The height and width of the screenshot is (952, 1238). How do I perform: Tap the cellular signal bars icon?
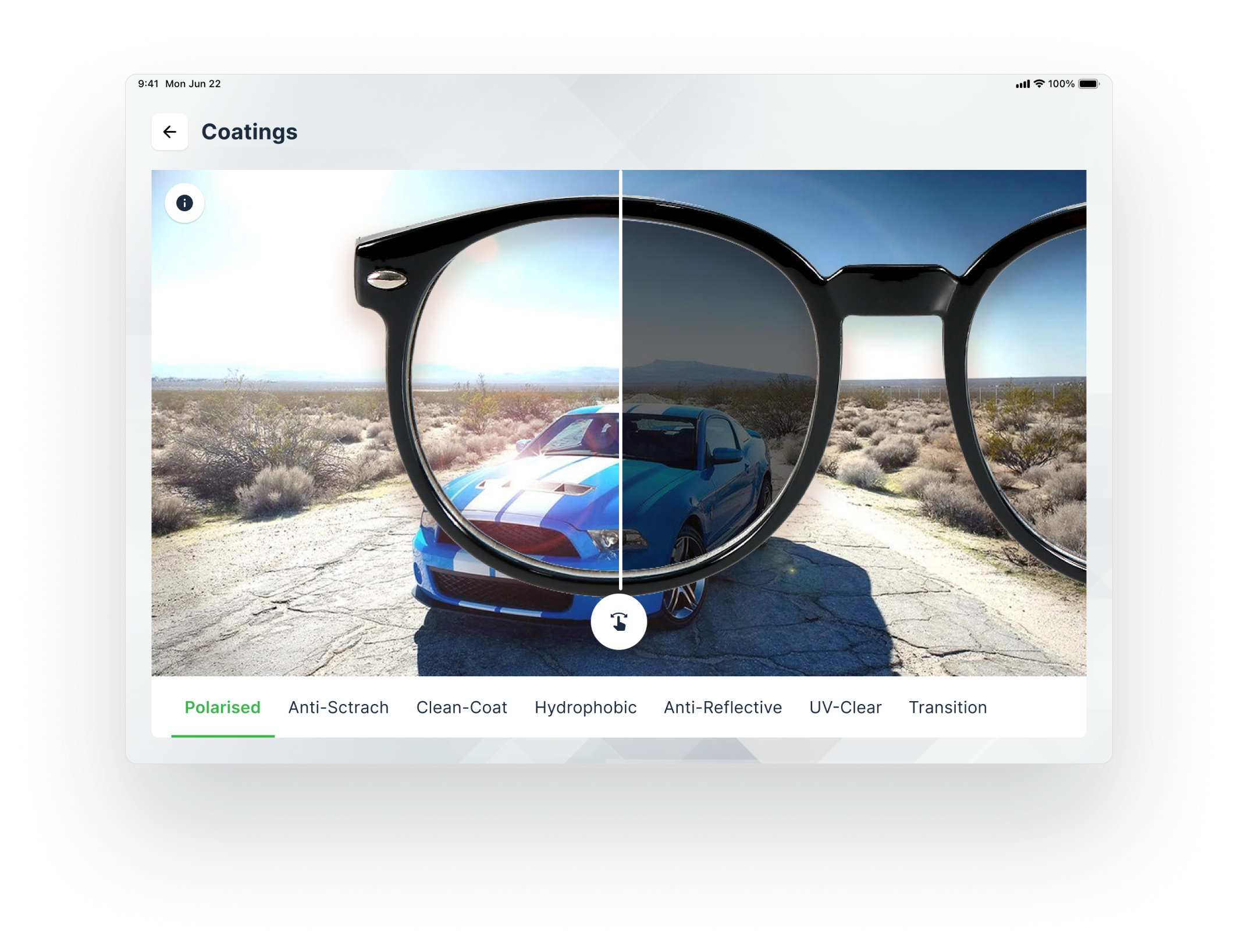click(1023, 84)
